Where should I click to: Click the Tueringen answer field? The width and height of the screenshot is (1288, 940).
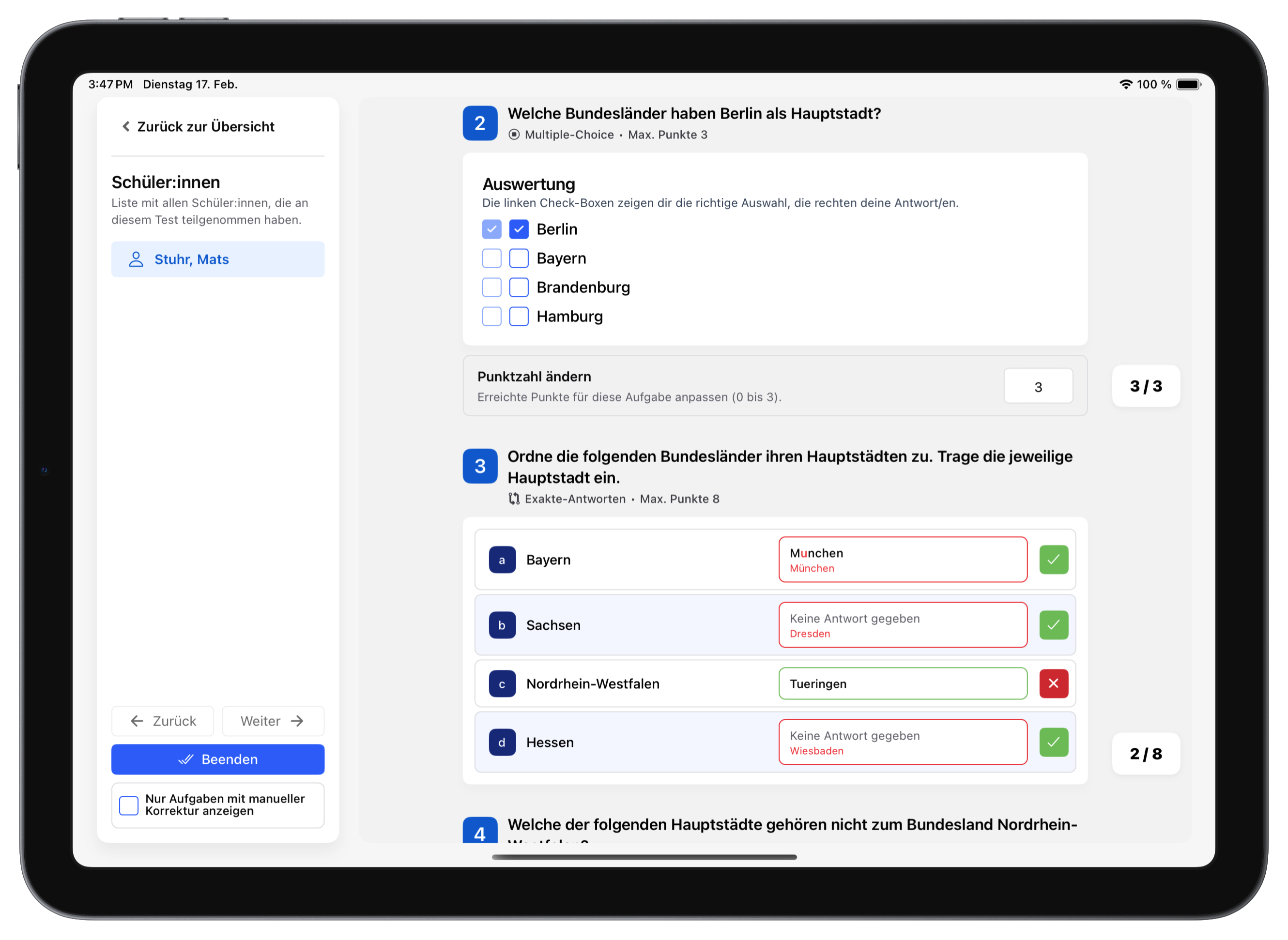(x=902, y=683)
